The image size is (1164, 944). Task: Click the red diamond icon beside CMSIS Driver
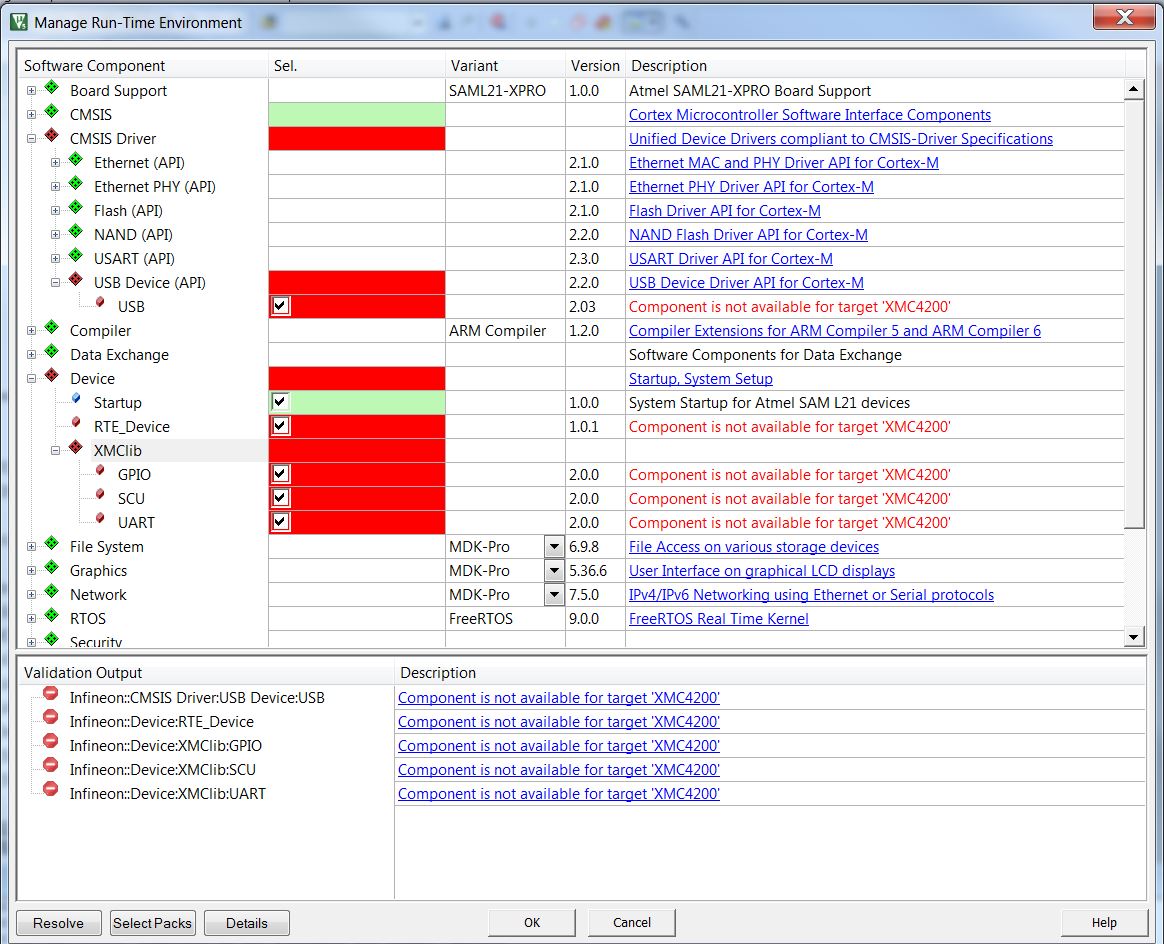(x=51, y=137)
